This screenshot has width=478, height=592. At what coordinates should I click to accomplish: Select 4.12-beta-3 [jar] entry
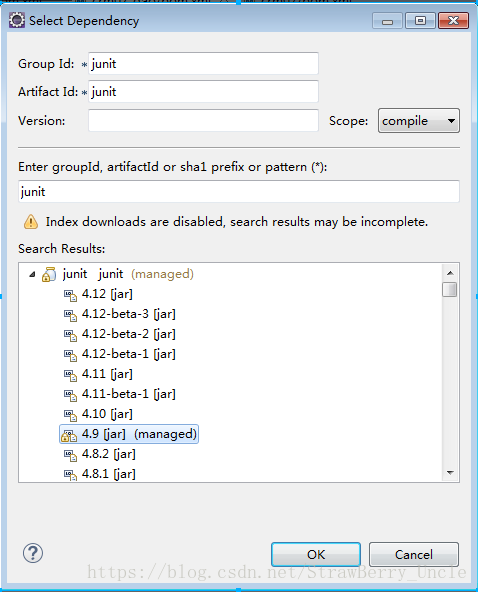click(129, 314)
